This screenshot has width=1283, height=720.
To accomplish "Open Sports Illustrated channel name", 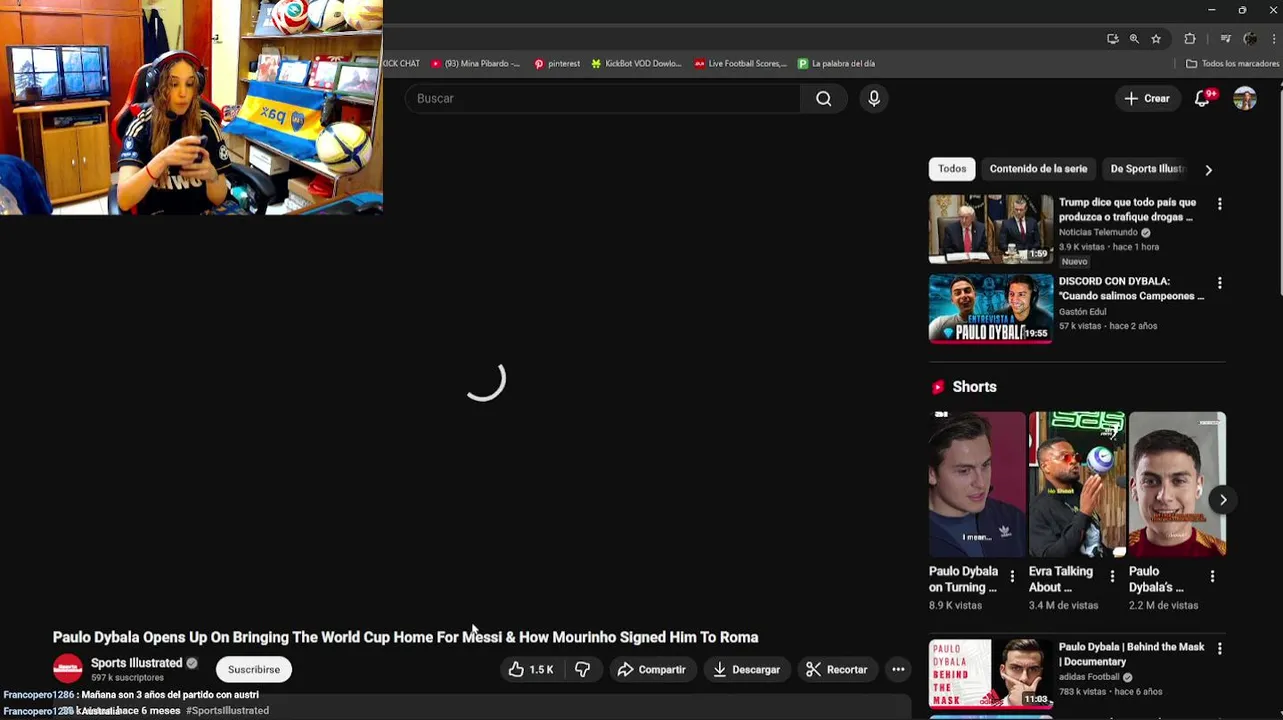I will tap(137, 663).
